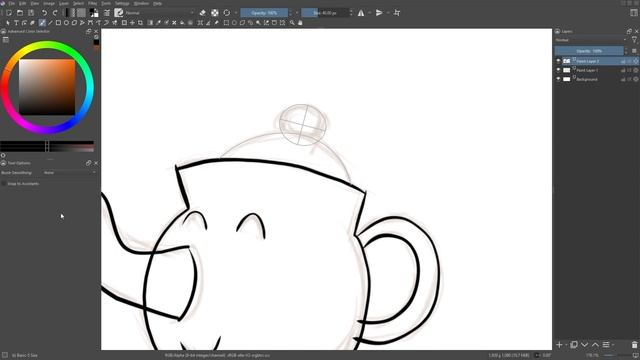Adjust the brush Opacity slider in toolbar
Image resolution: width=640 pixels, height=360 pixels.
pos(264,13)
